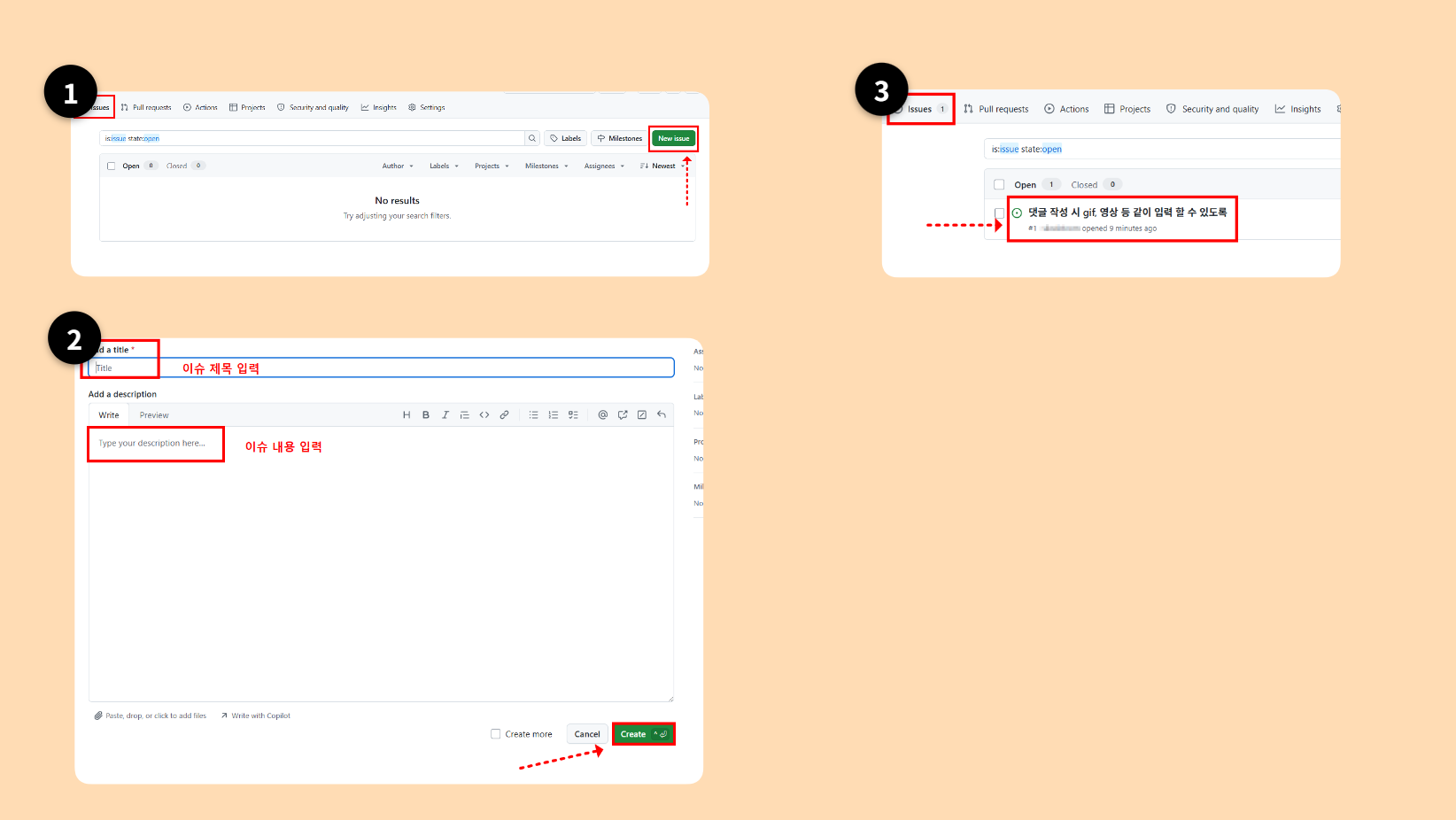The width and height of the screenshot is (1456, 820).
Task: Click the issue Title input field
Action: 382,367
